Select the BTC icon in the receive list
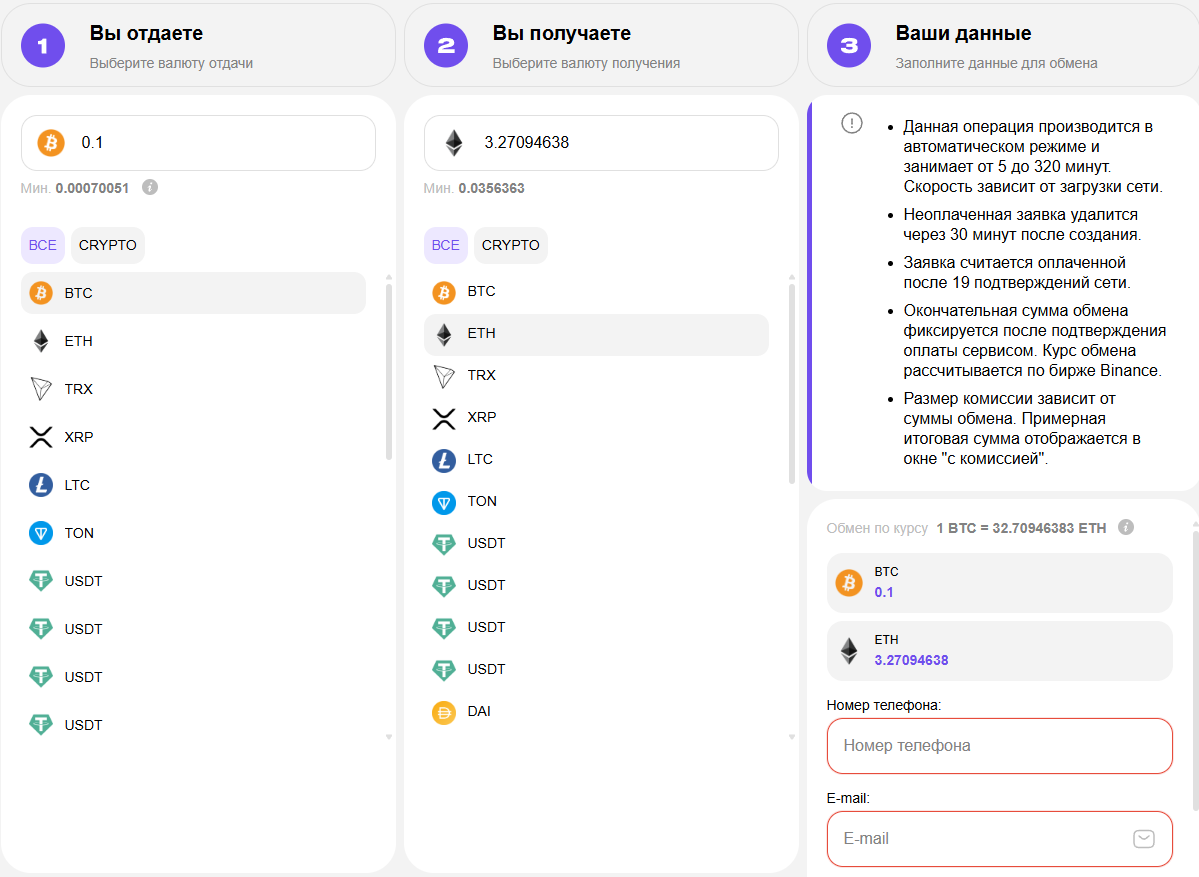Viewport: 1199px width, 877px height. coord(444,291)
